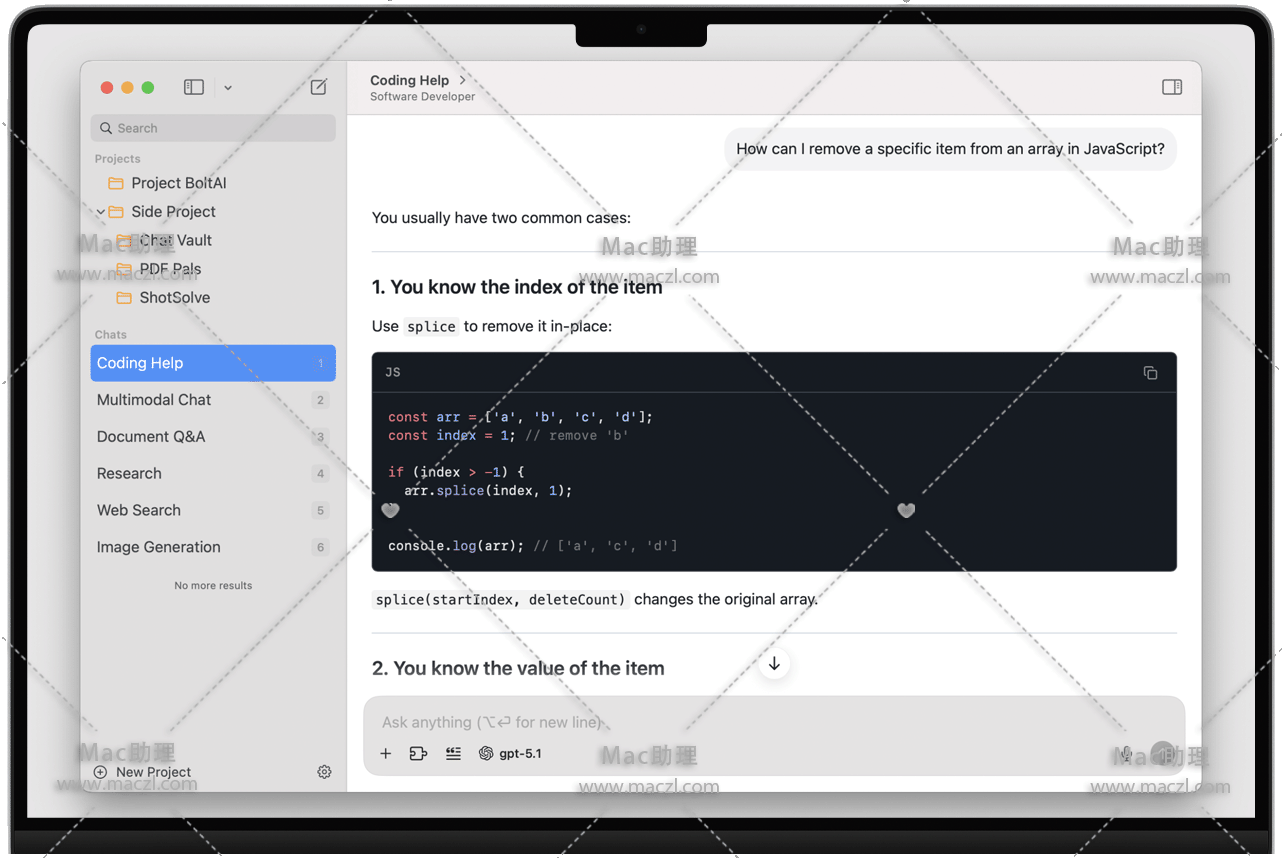Collapse the Side Project folder
This screenshot has height=858, width=1282.
[x=101, y=212]
